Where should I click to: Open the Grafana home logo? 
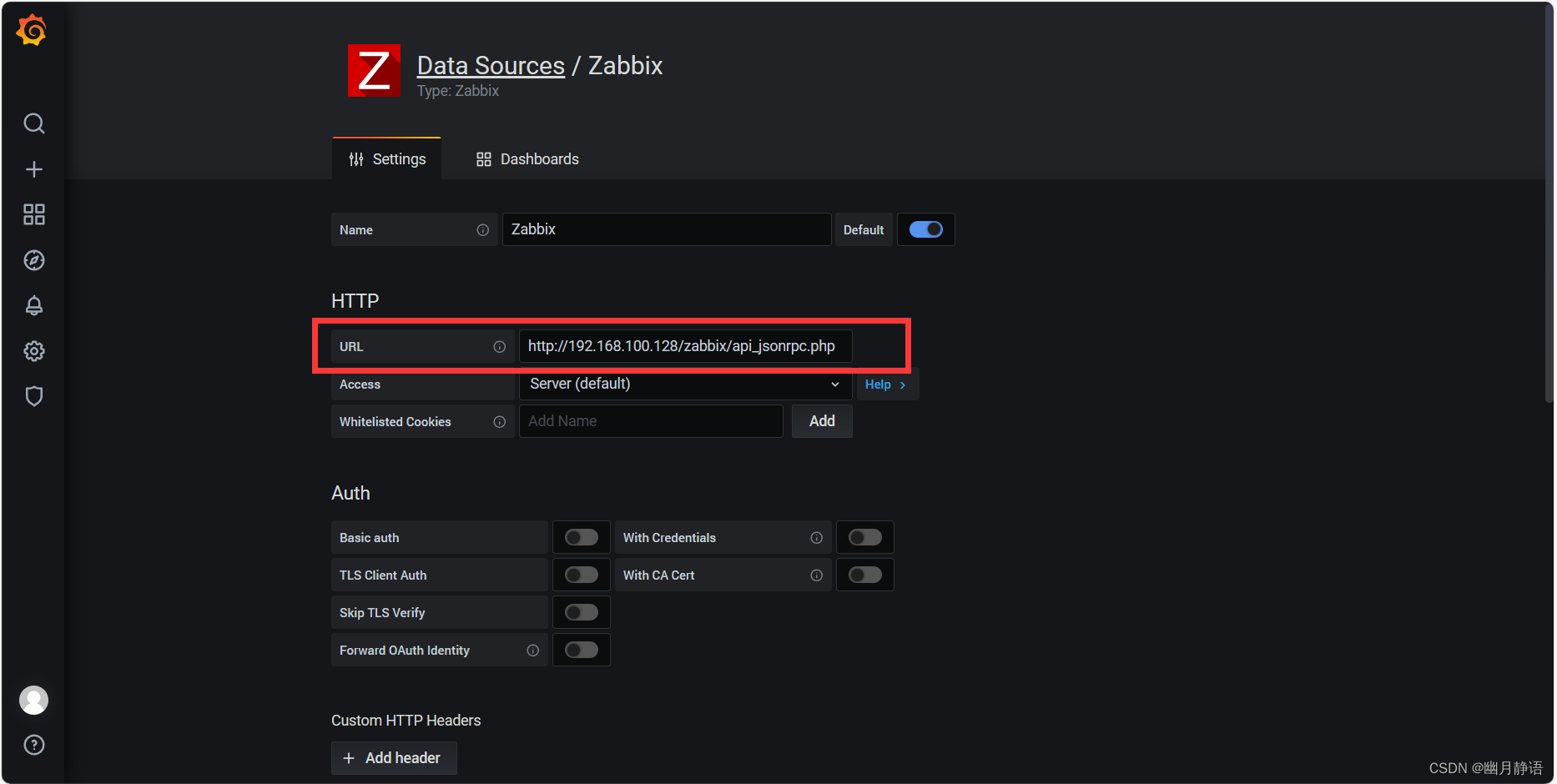tap(32, 31)
